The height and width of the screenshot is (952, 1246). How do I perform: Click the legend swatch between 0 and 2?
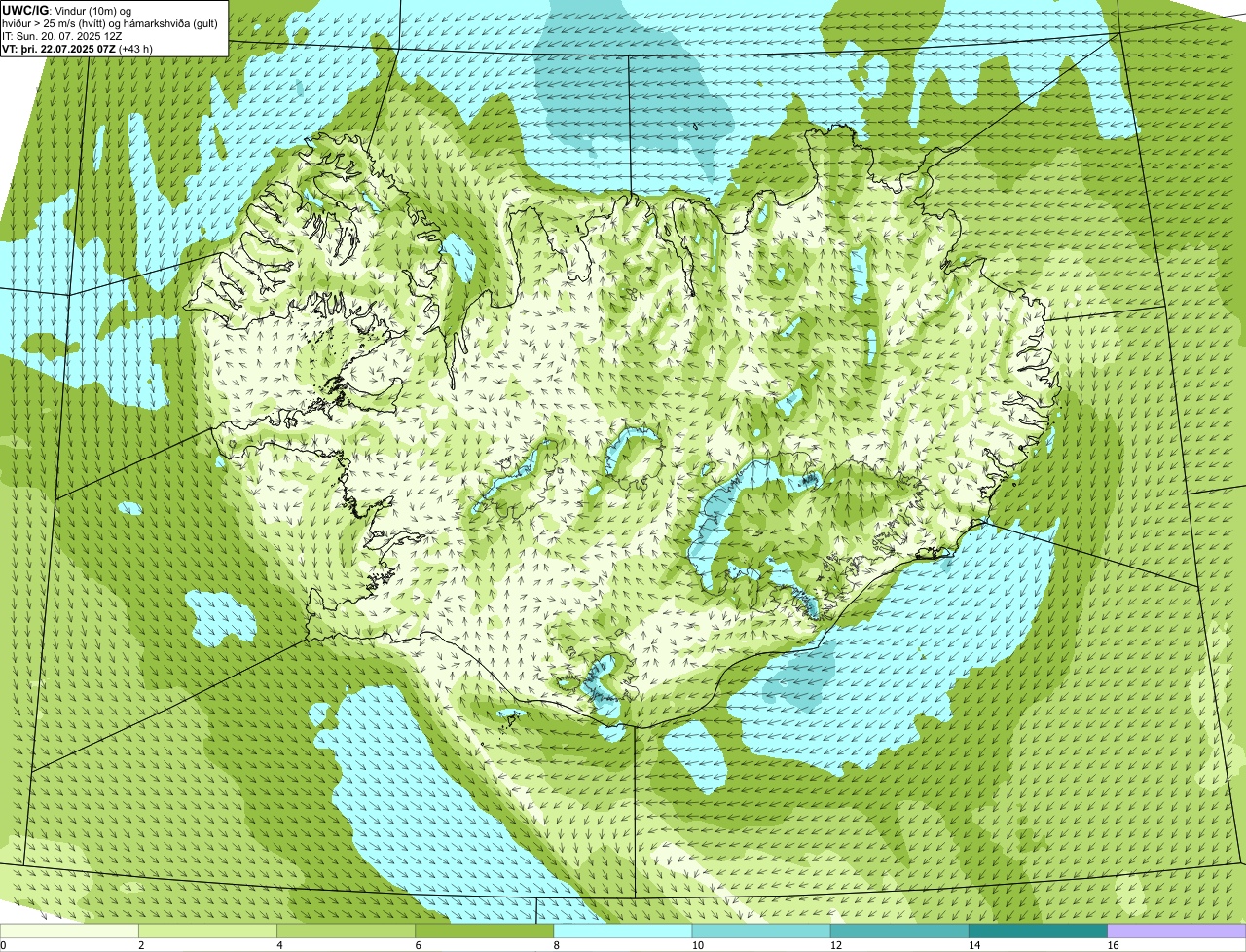pyautogui.click(x=70, y=932)
